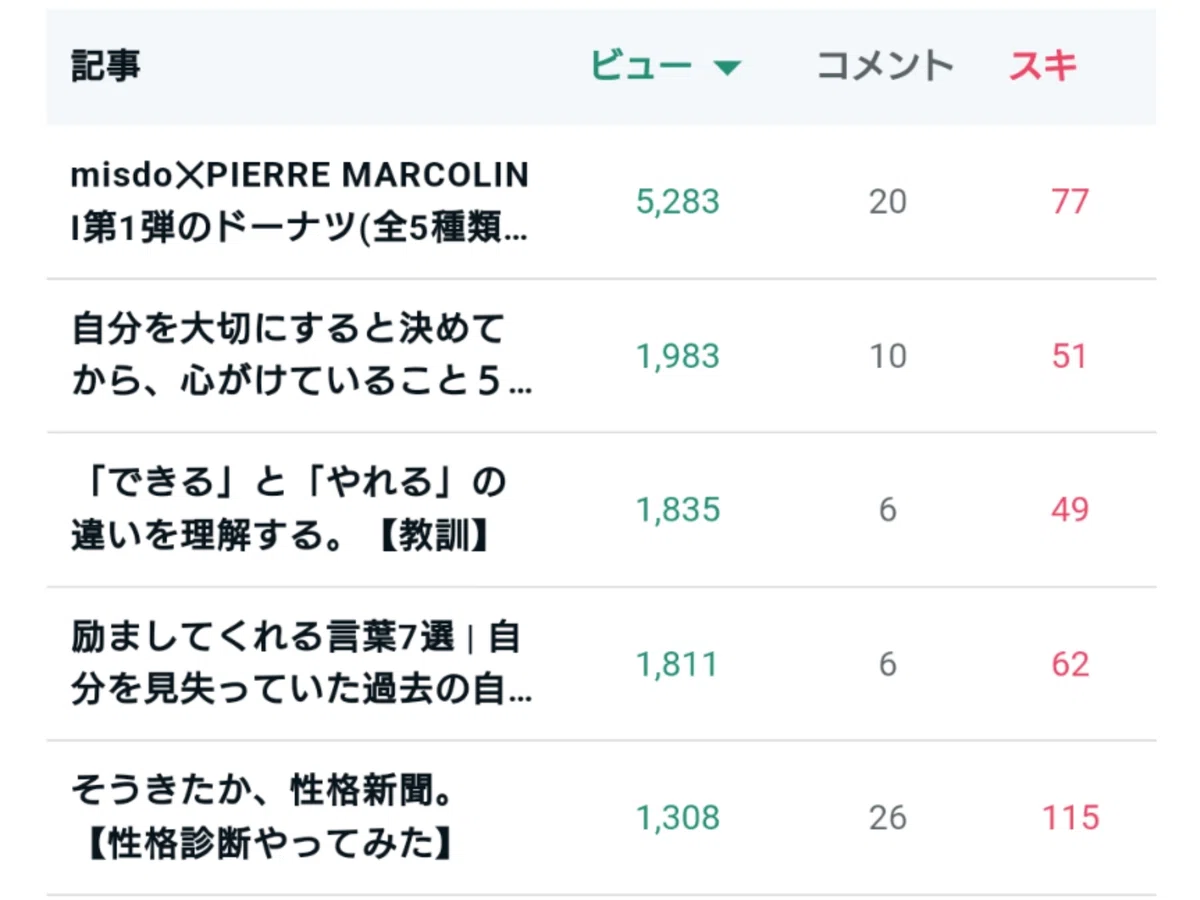This screenshot has height=900, width=1200.
Task: Sort articles by スキ column header
Action: point(1043,66)
